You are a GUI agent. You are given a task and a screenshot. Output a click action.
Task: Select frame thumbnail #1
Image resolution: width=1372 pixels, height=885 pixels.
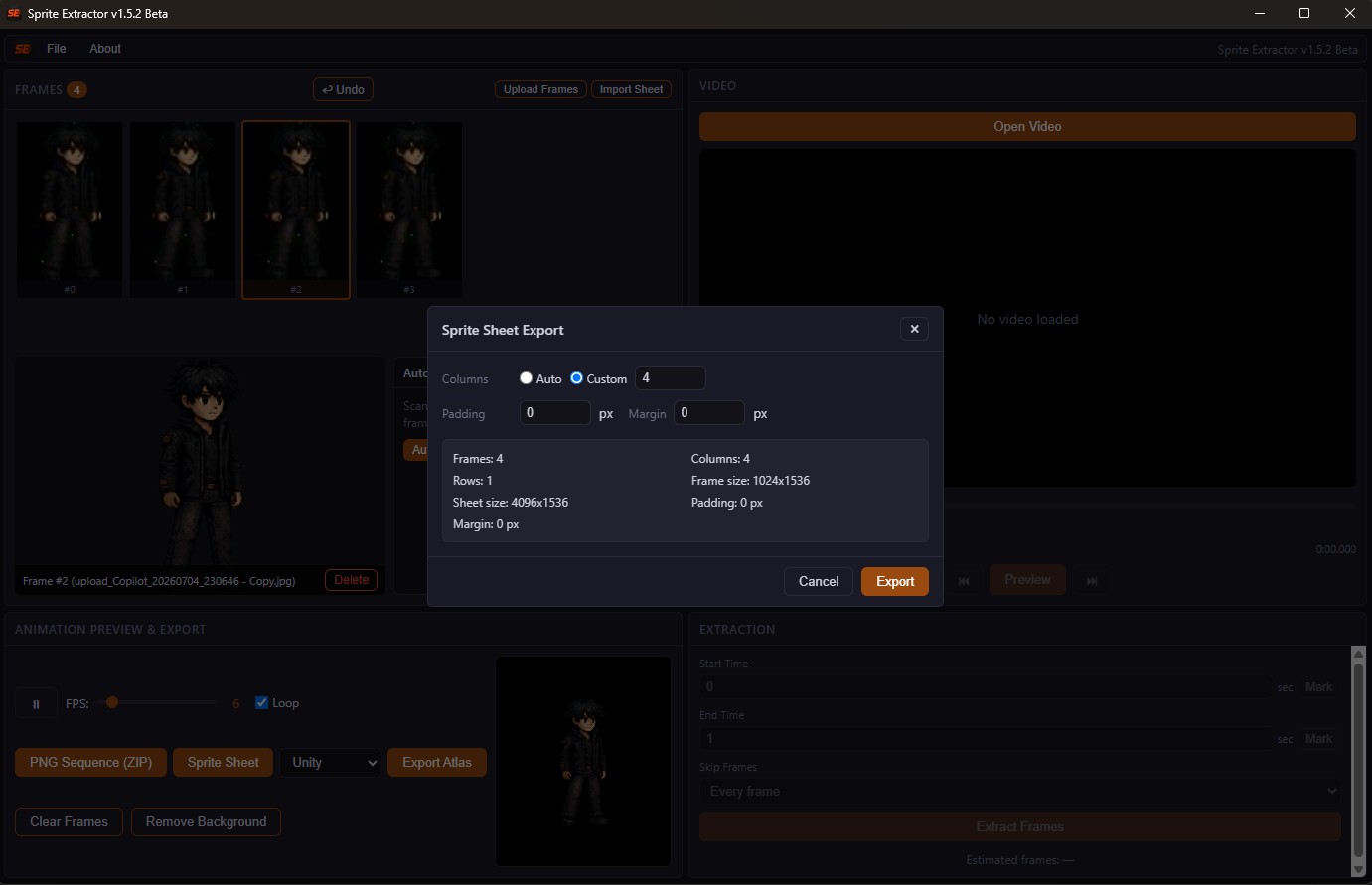[x=183, y=210]
